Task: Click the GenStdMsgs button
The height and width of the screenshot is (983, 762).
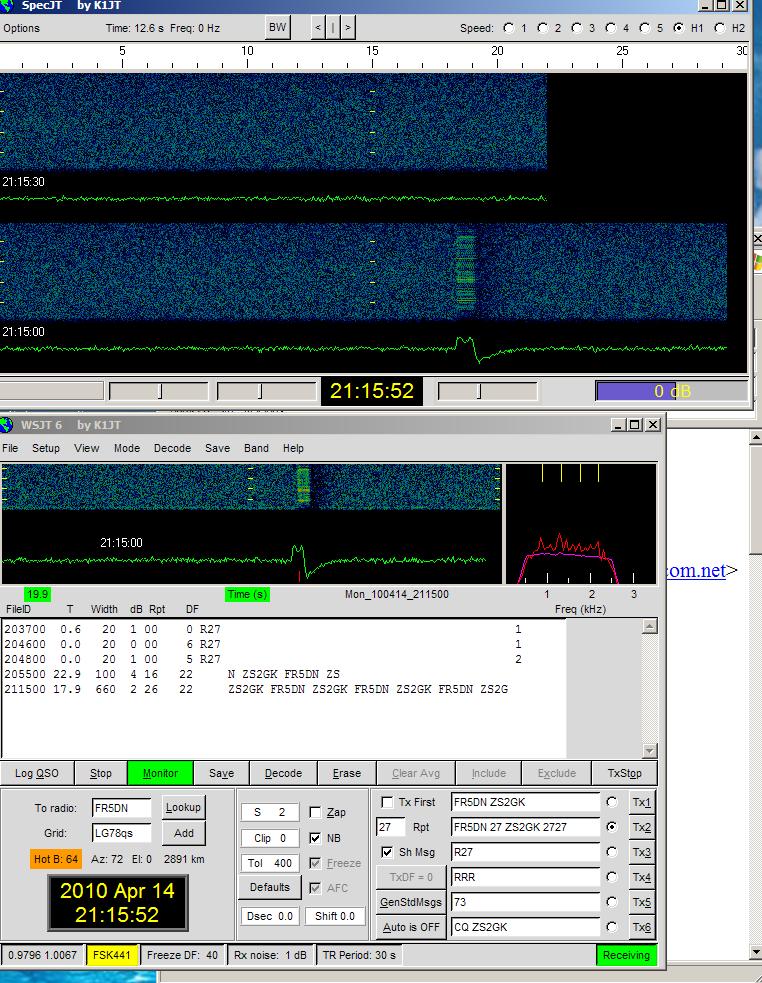Action: pos(411,902)
